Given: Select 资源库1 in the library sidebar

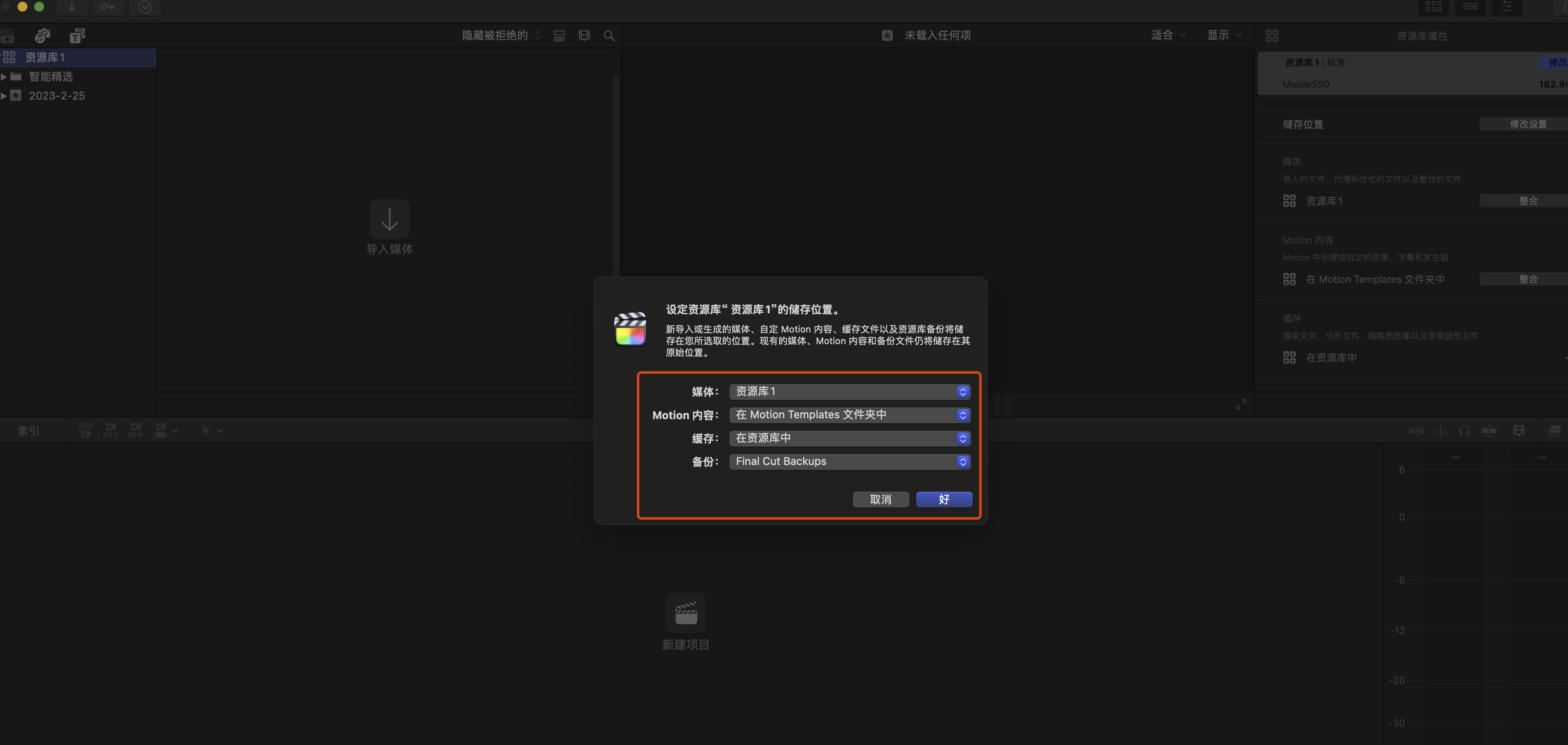Looking at the screenshot, I should (x=45, y=58).
